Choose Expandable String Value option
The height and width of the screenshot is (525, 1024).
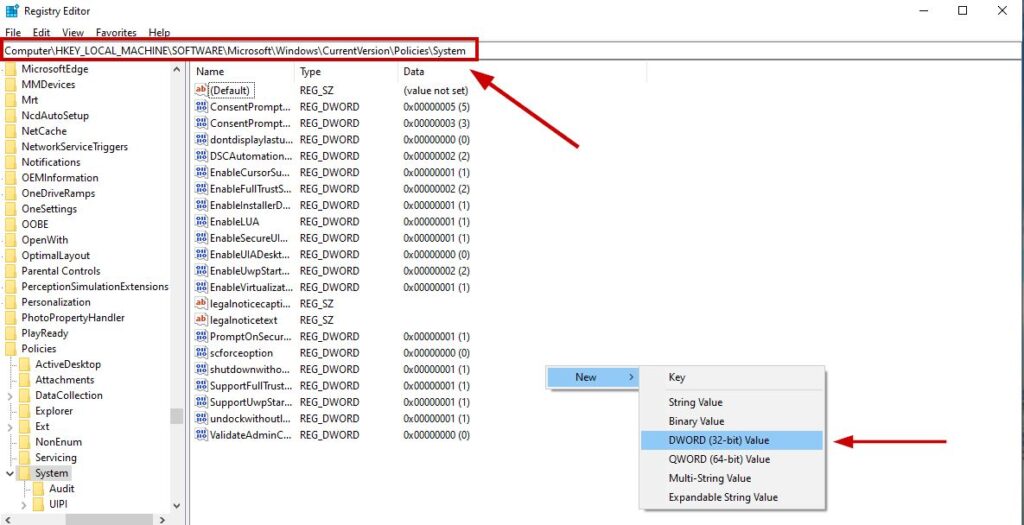[x=732, y=497]
